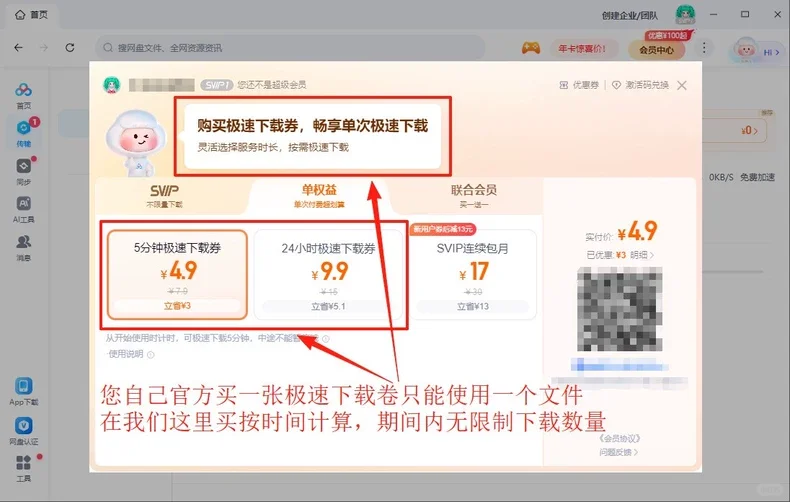Viewport: 790px width, 502px height.
Task: Open sidebar App下载 icon
Action: [x=23, y=392]
